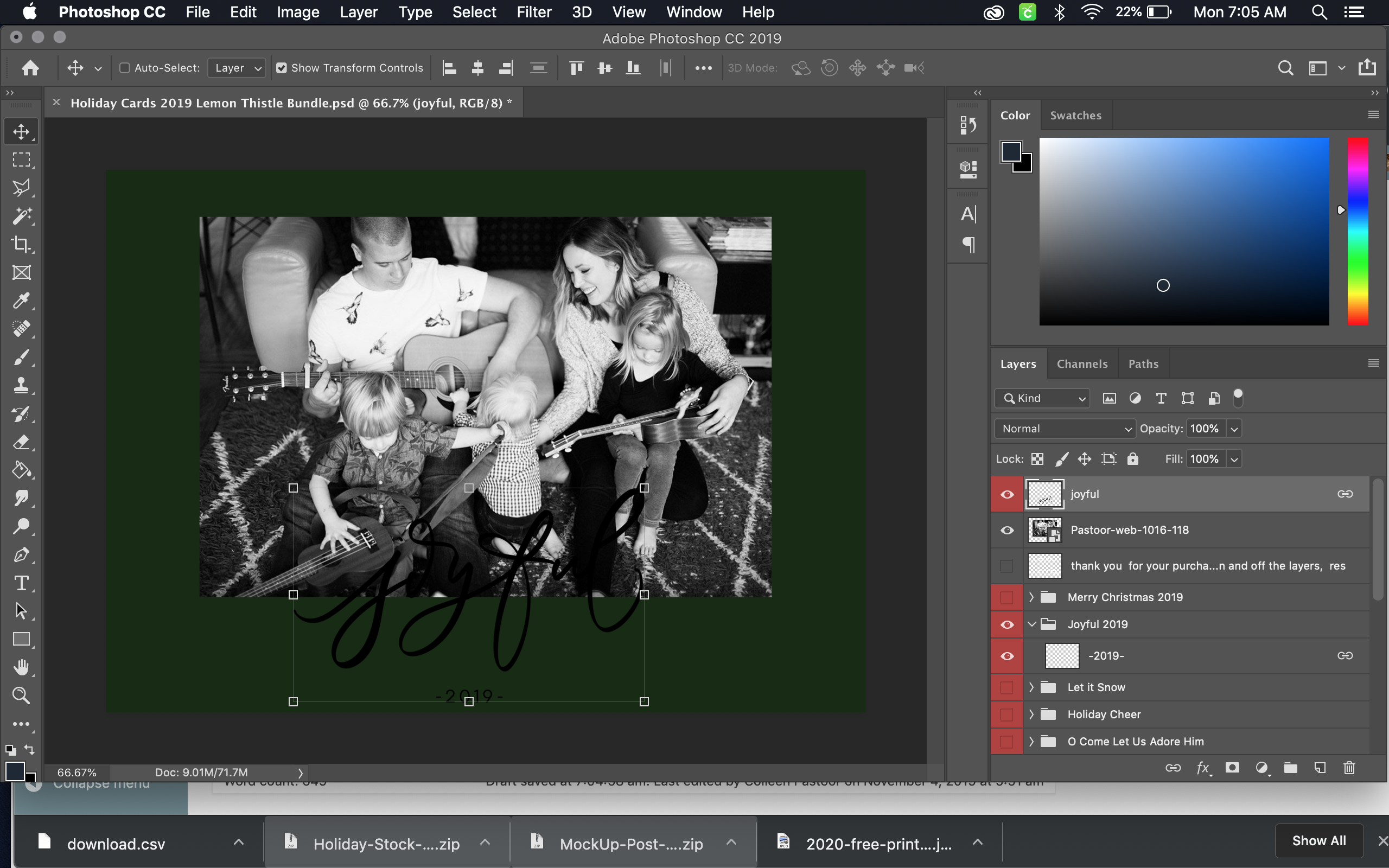Switch to the Channels tab
Image resolution: width=1389 pixels, height=868 pixels.
(1082, 364)
